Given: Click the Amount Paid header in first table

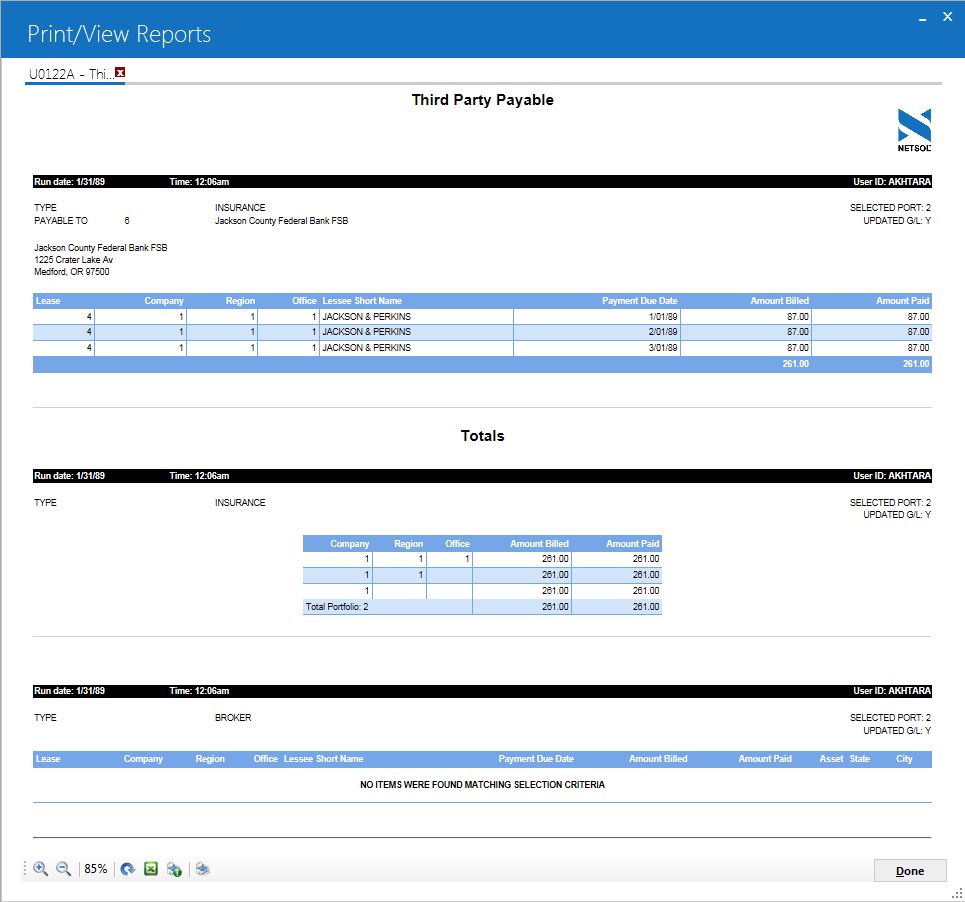Looking at the screenshot, I should point(902,301).
